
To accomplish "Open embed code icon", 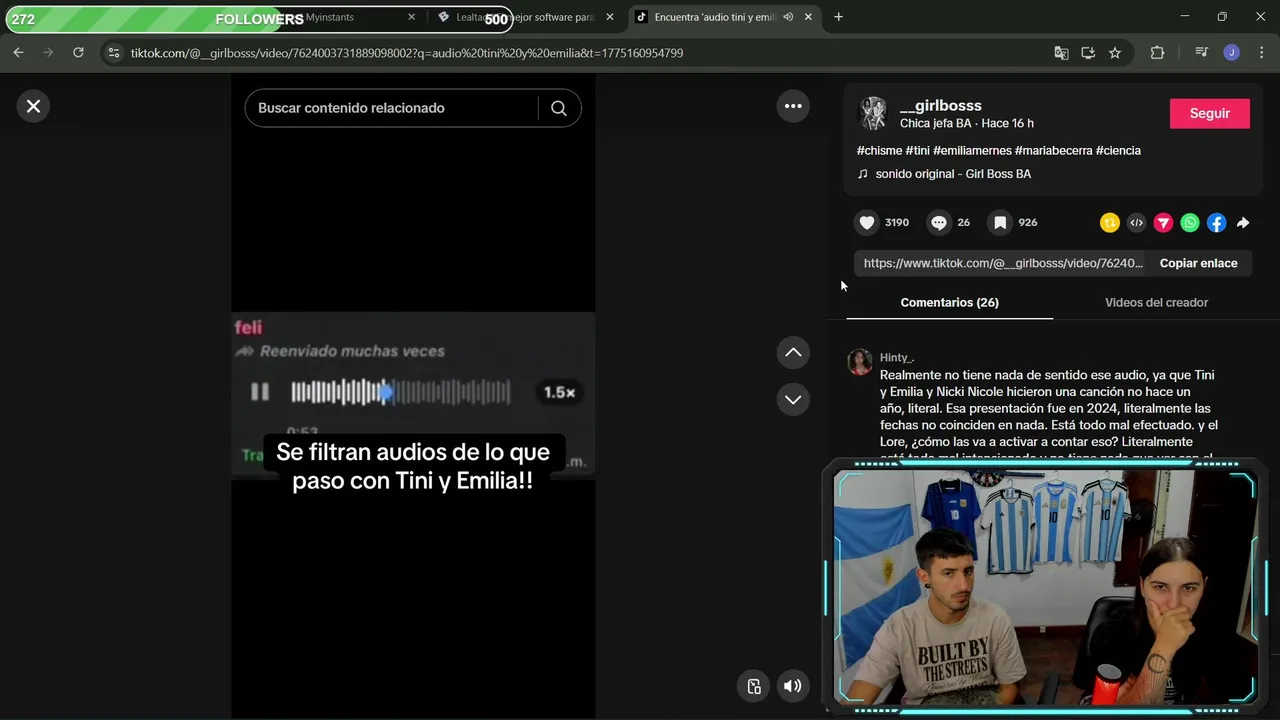I will coord(1136,223).
